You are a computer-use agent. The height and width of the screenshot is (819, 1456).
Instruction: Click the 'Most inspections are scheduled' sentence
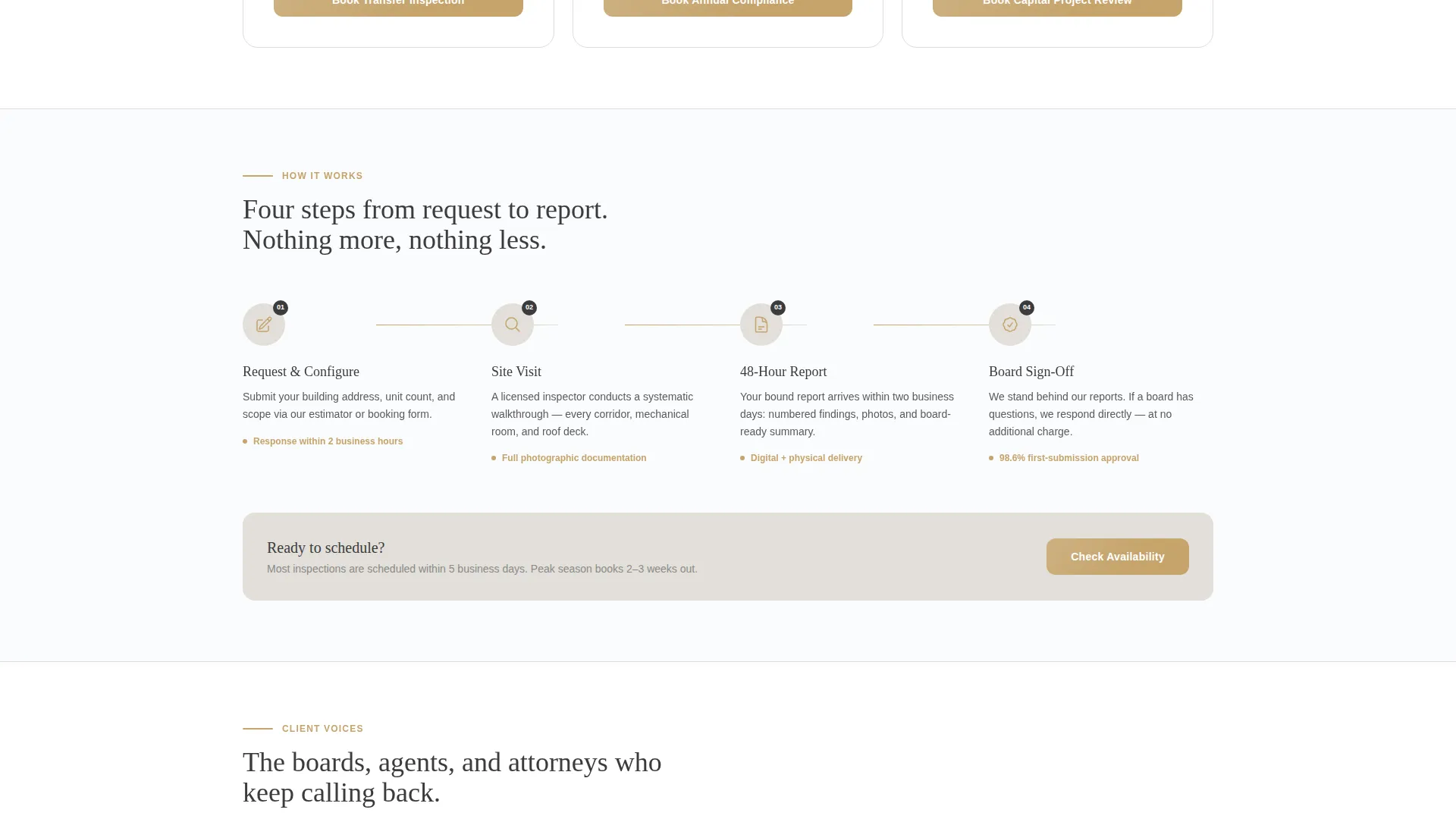click(482, 569)
